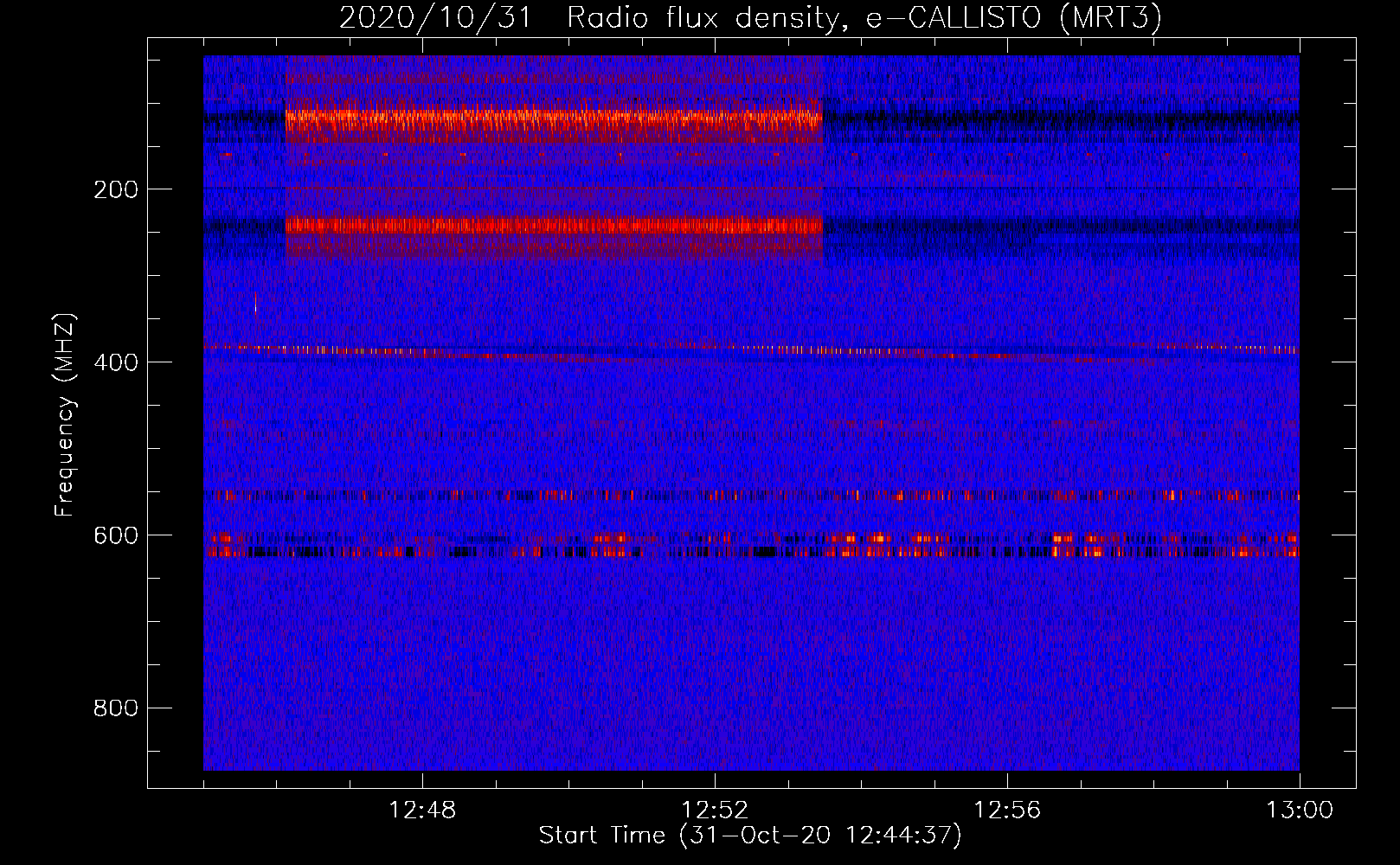
Task: Click the plot title '2020/10/31 Radio flux density, e-CALLISTO (MRT3)'
Action: (x=750, y=17)
